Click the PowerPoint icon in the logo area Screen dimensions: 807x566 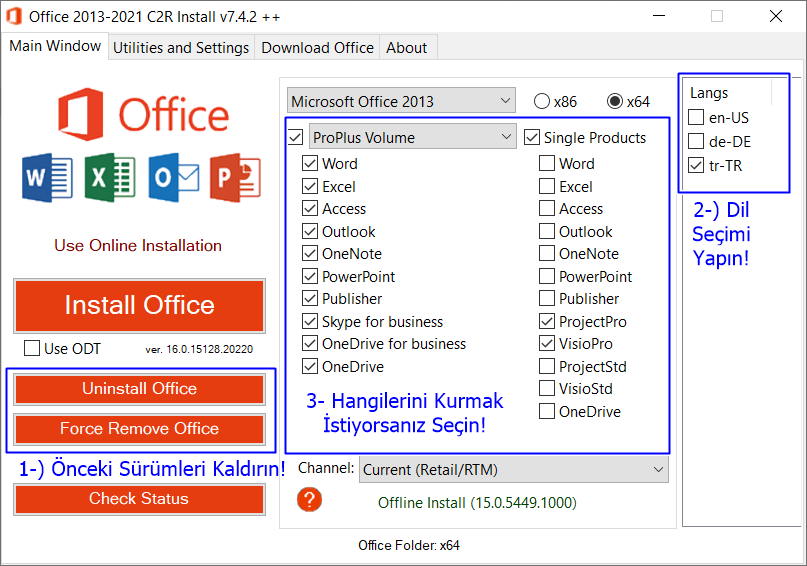click(235, 179)
